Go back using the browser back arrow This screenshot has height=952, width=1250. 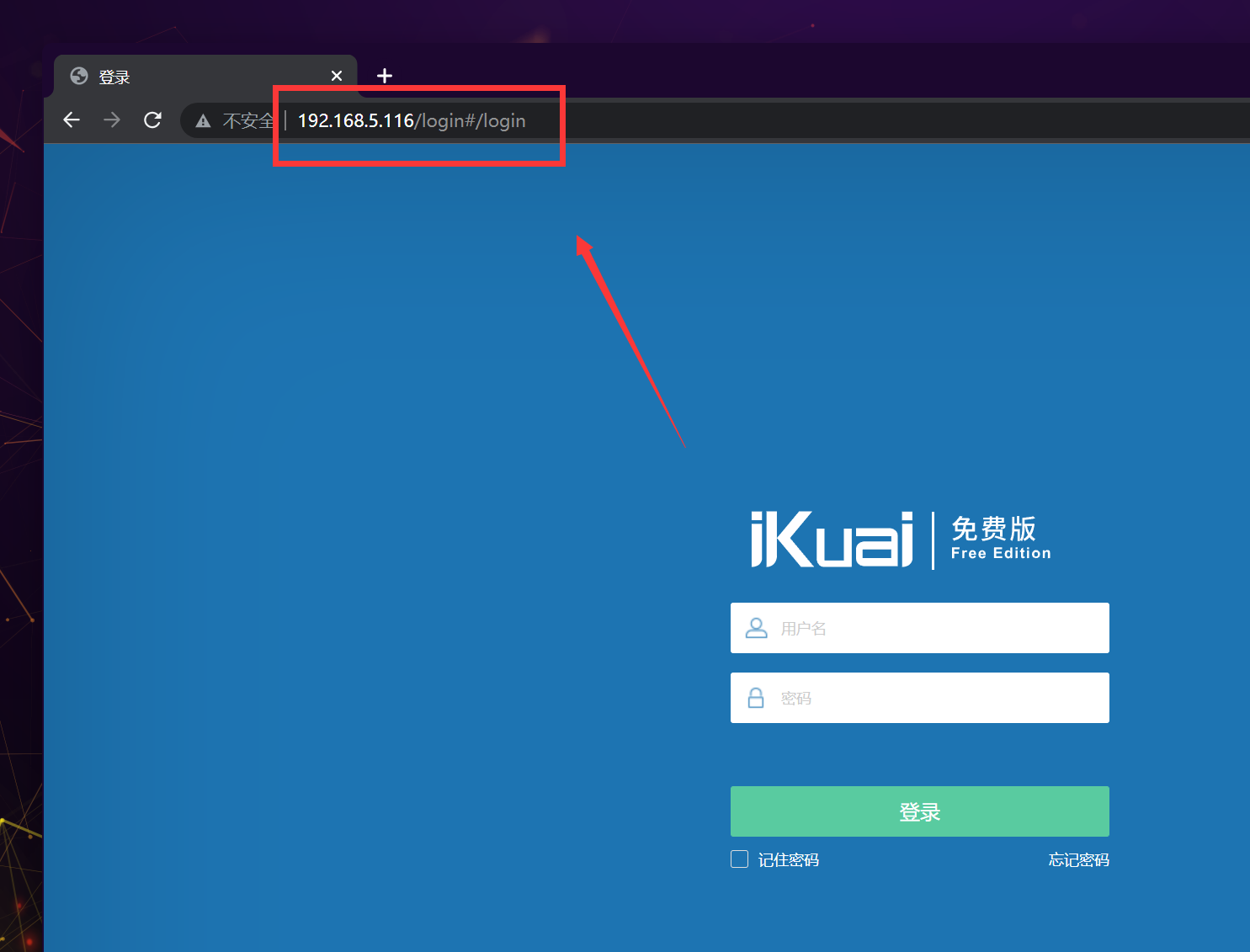point(72,120)
